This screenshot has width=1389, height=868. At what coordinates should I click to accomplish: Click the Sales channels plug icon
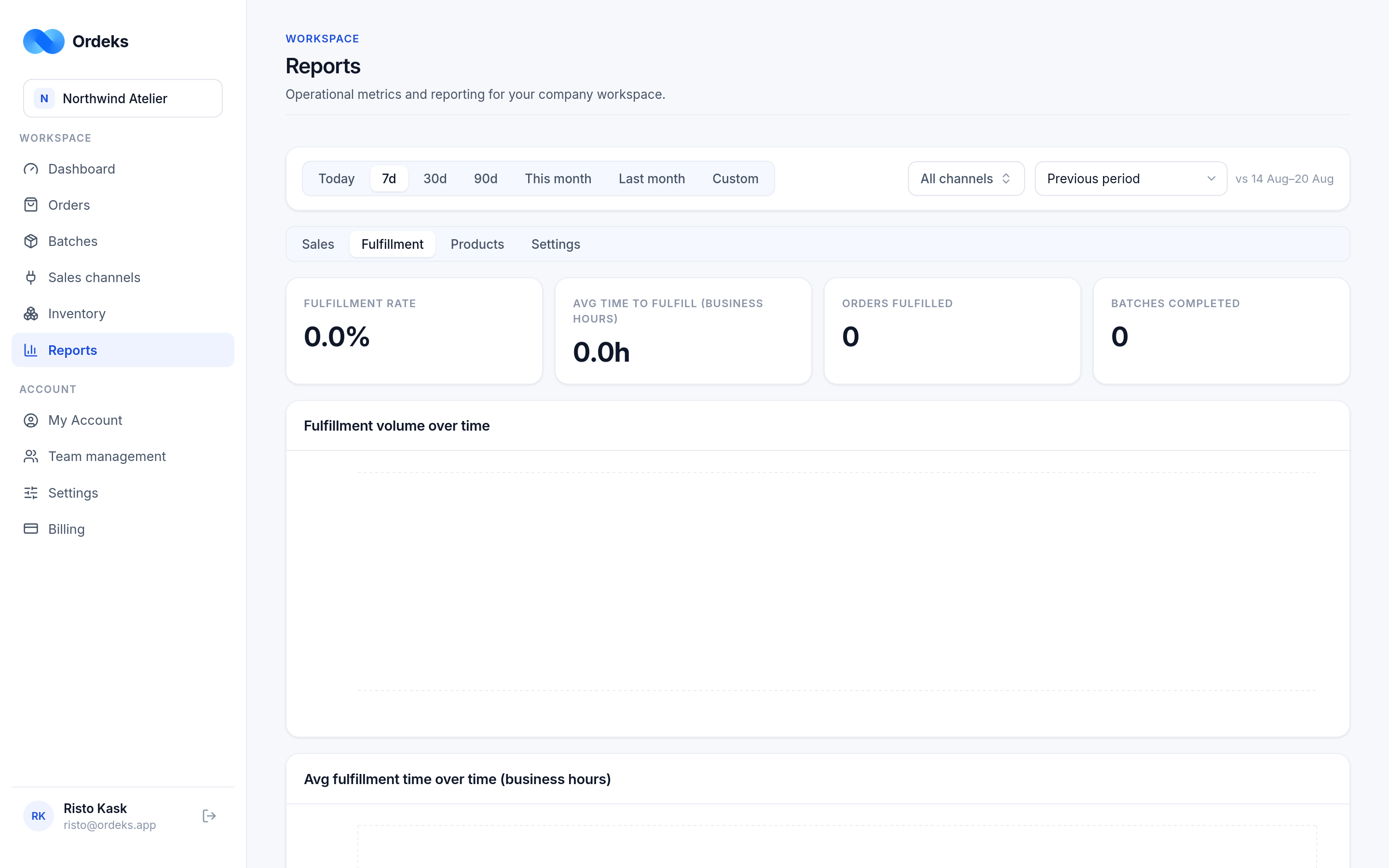[31, 277]
